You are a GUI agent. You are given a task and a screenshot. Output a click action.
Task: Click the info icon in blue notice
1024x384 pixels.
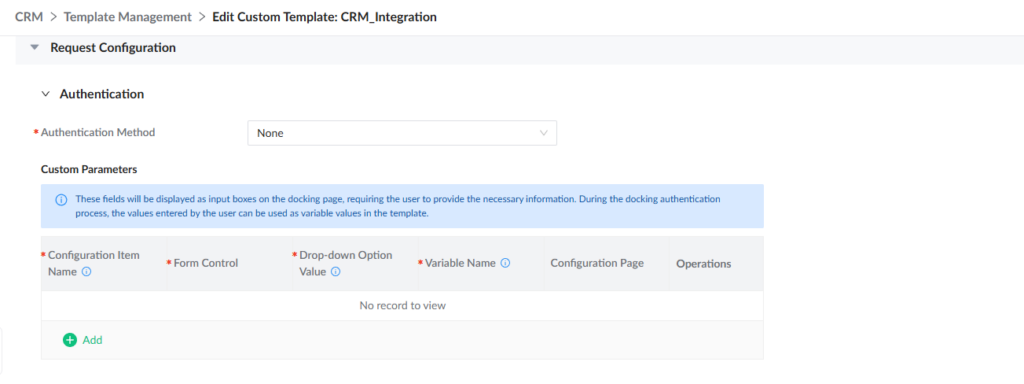click(61, 199)
